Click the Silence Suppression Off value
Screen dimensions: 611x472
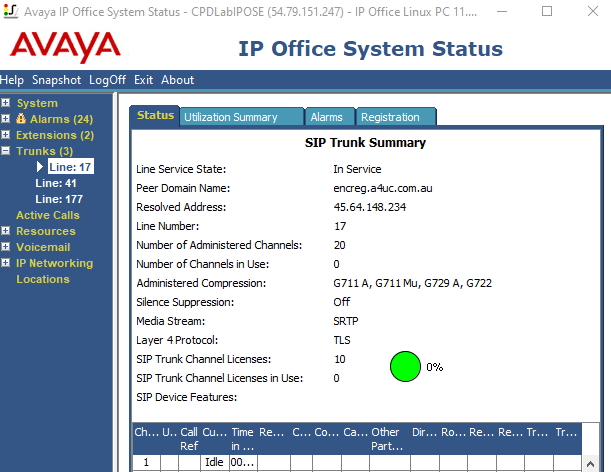coord(341,302)
